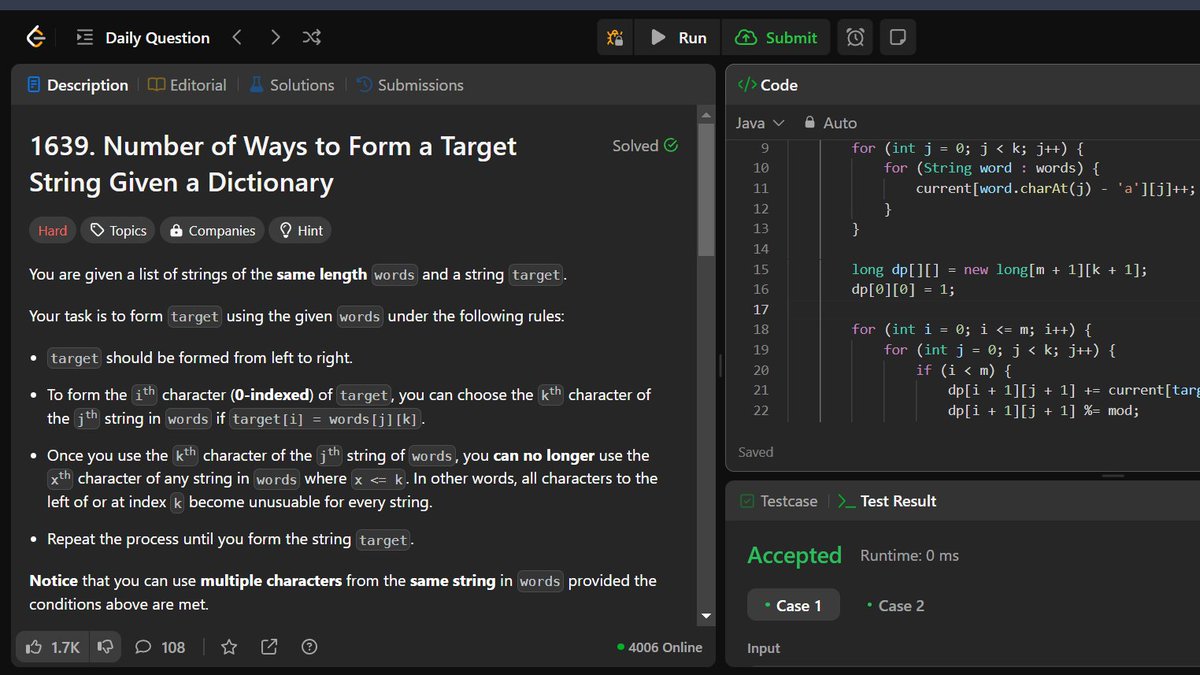Like the problem with thumbs up
Image resolution: width=1200 pixels, height=675 pixels.
coord(53,647)
